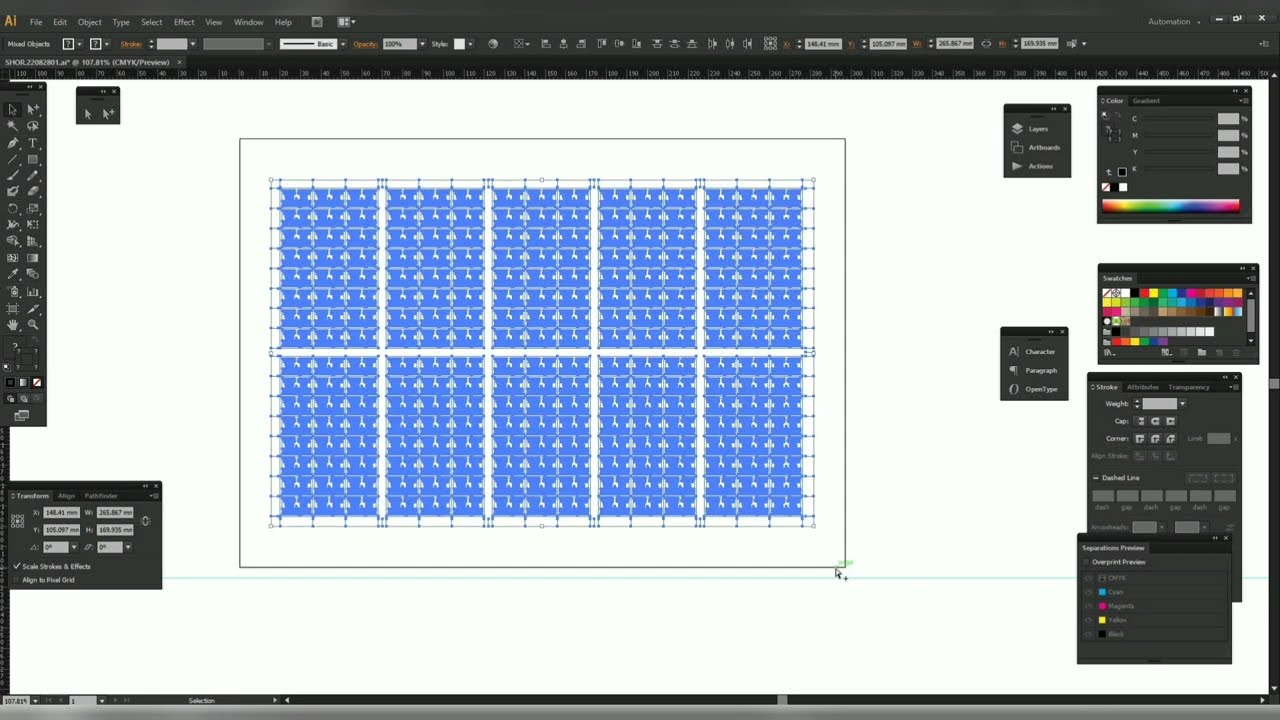1280x720 pixels.
Task: Click the Y position field in Transform panel
Action: click(x=61, y=530)
